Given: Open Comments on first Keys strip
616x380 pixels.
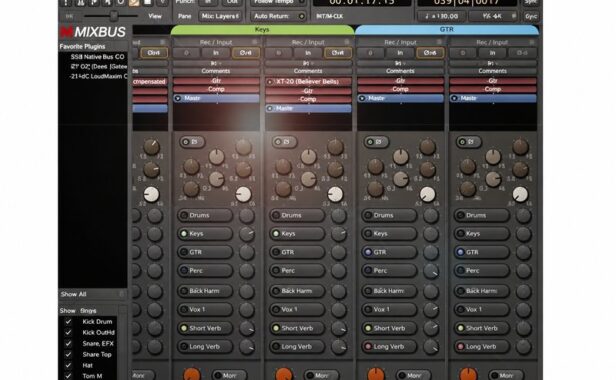Looking at the screenshot, I should point(216,71).
